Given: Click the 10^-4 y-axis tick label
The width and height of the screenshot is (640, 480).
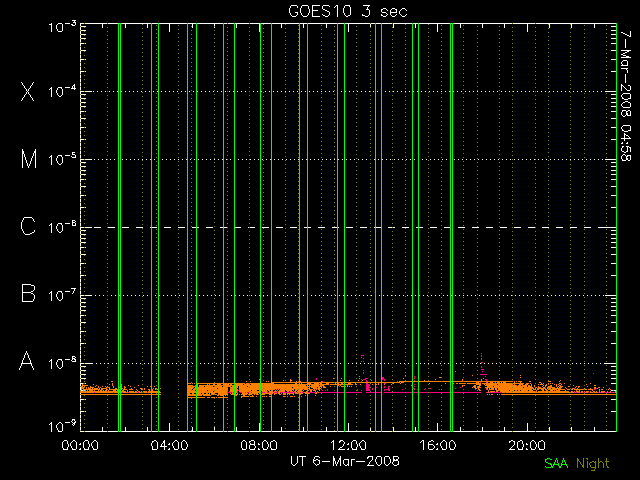Looking at the screenshot, I should tap(62, 91).
